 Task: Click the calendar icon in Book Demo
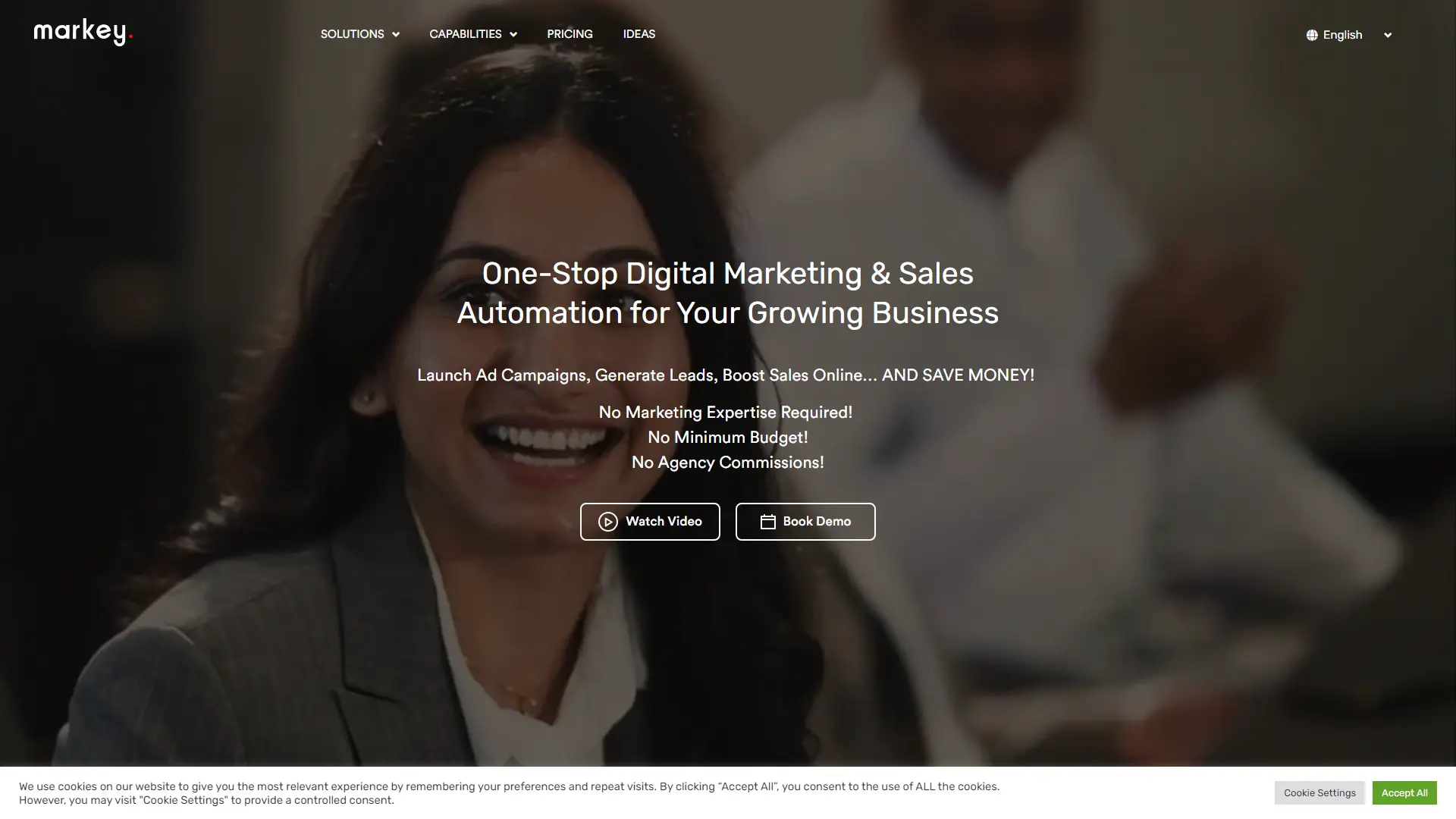pyautogui.click(x=768, y=522)
